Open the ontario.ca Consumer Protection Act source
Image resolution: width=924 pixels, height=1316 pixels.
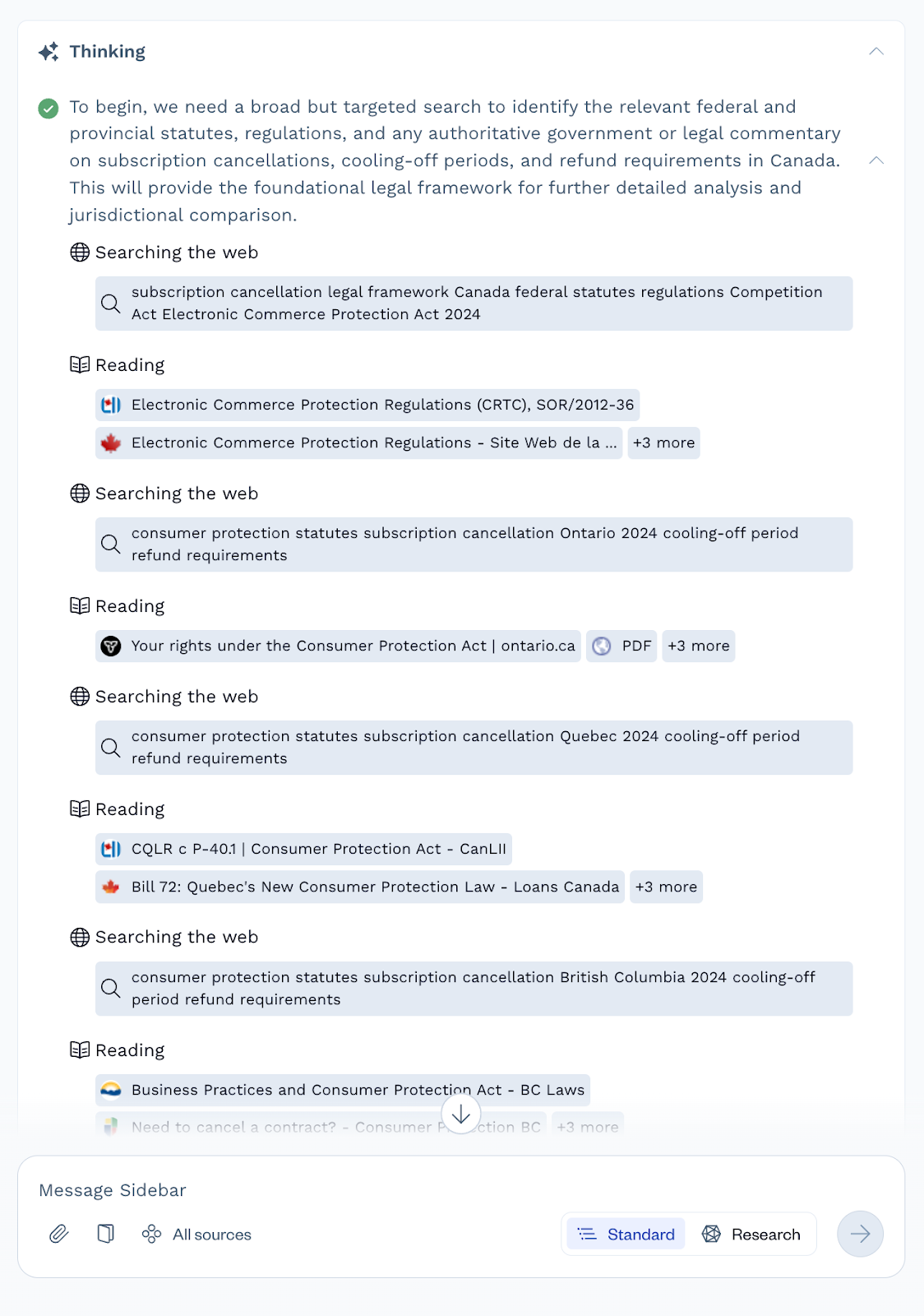pos(338,646)
